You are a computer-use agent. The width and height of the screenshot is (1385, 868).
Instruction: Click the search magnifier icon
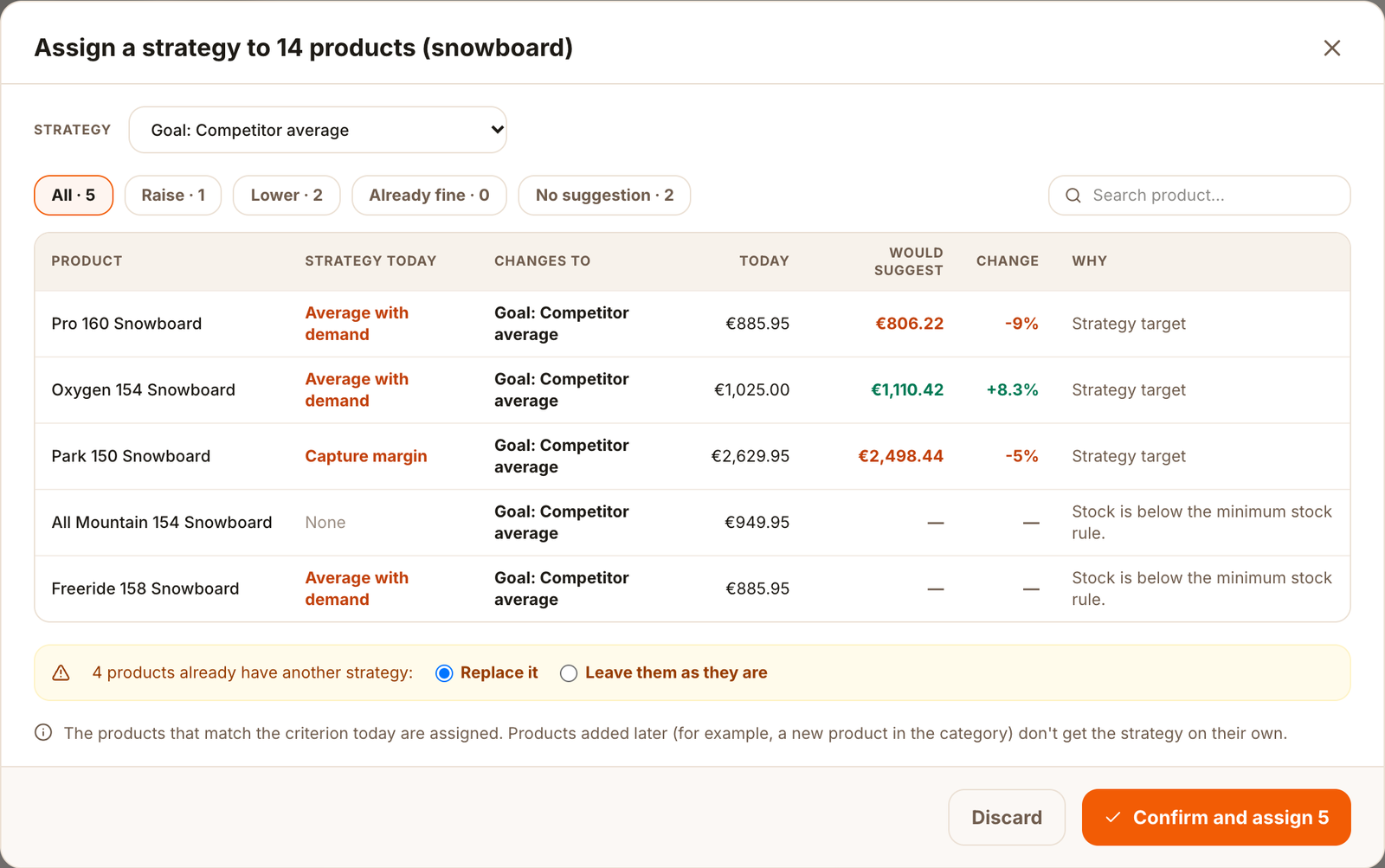(x=1073, y=196)
